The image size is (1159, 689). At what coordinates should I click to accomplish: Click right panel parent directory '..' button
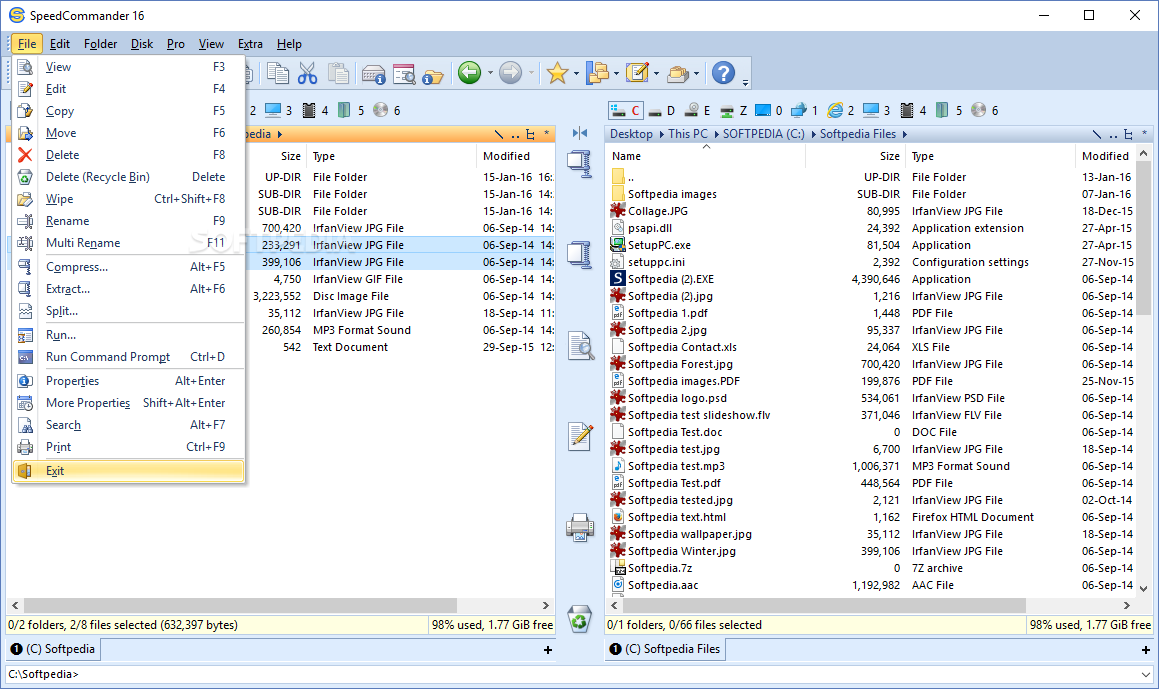pyautogui.click(x=1113, y=135)
